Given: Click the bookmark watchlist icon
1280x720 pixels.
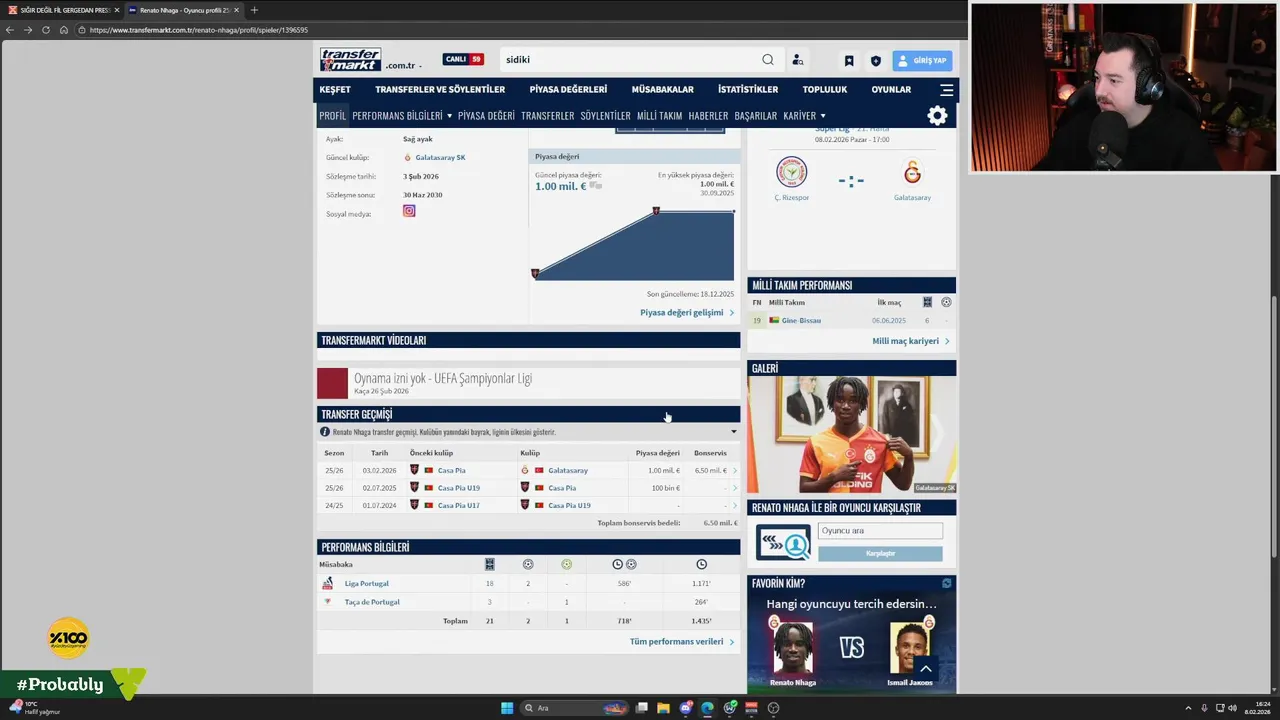Looking at the screenshot, I should point(849,61).
